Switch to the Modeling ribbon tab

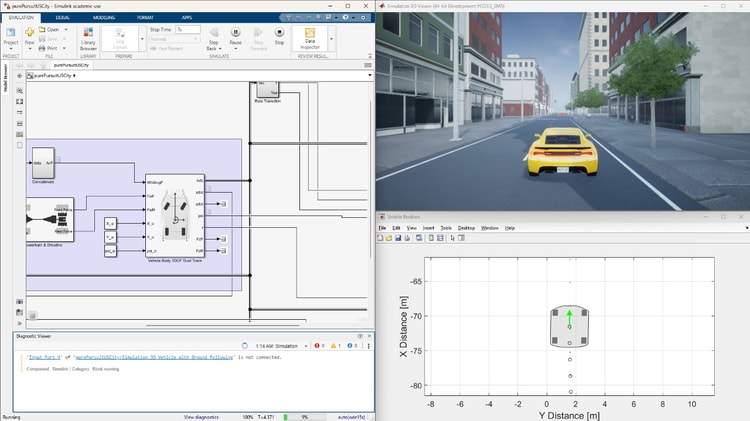[x=104, y=18]
